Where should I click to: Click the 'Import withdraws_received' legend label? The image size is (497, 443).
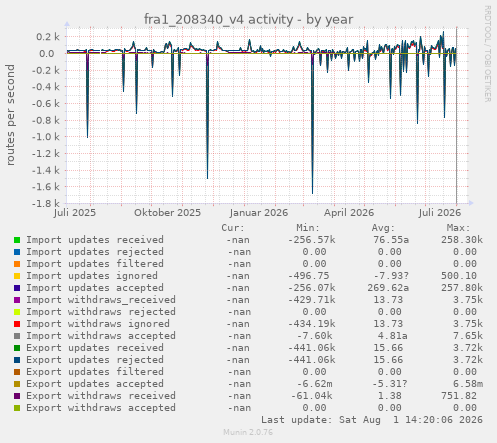point(101,300)
